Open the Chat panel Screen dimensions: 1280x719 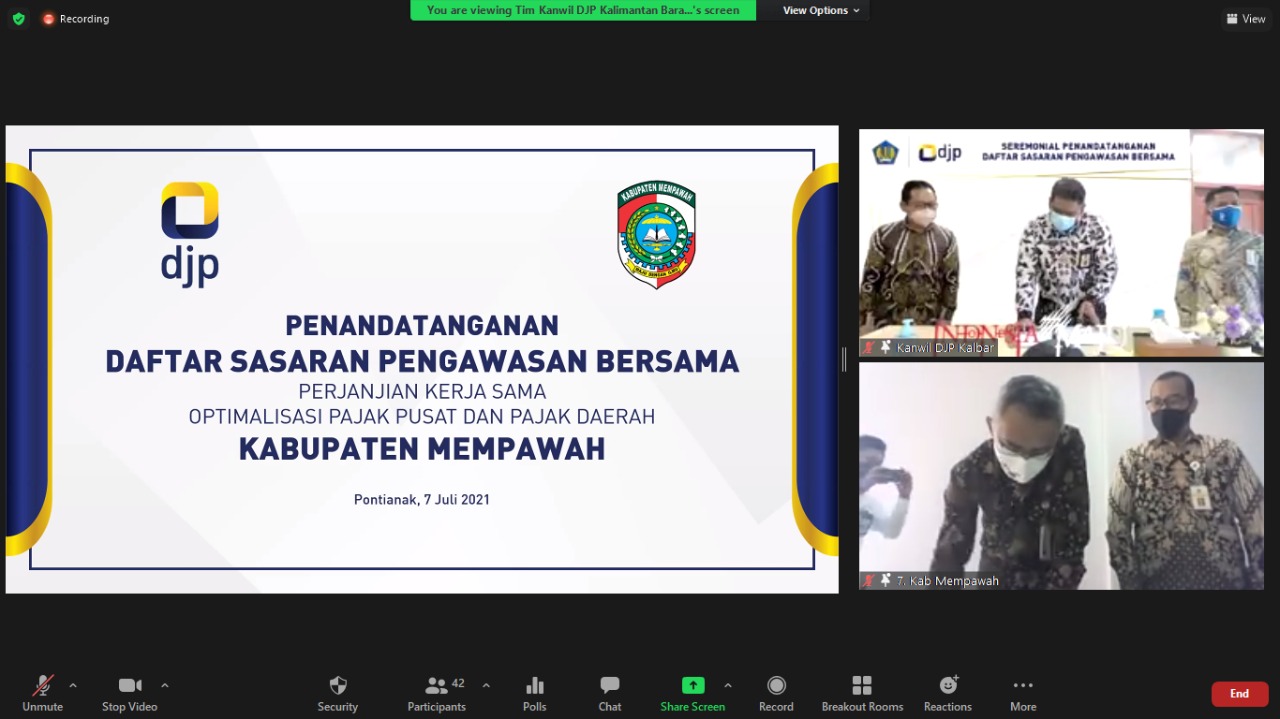610,693
